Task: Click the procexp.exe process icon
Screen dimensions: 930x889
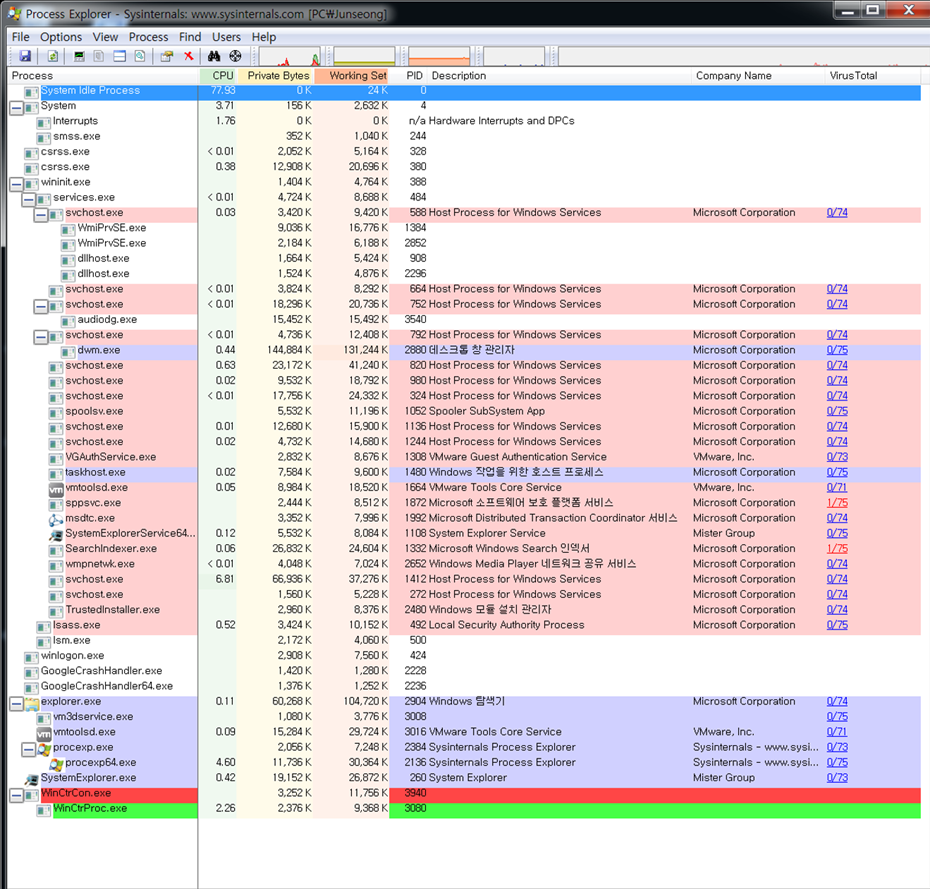Action: [44, 749]
